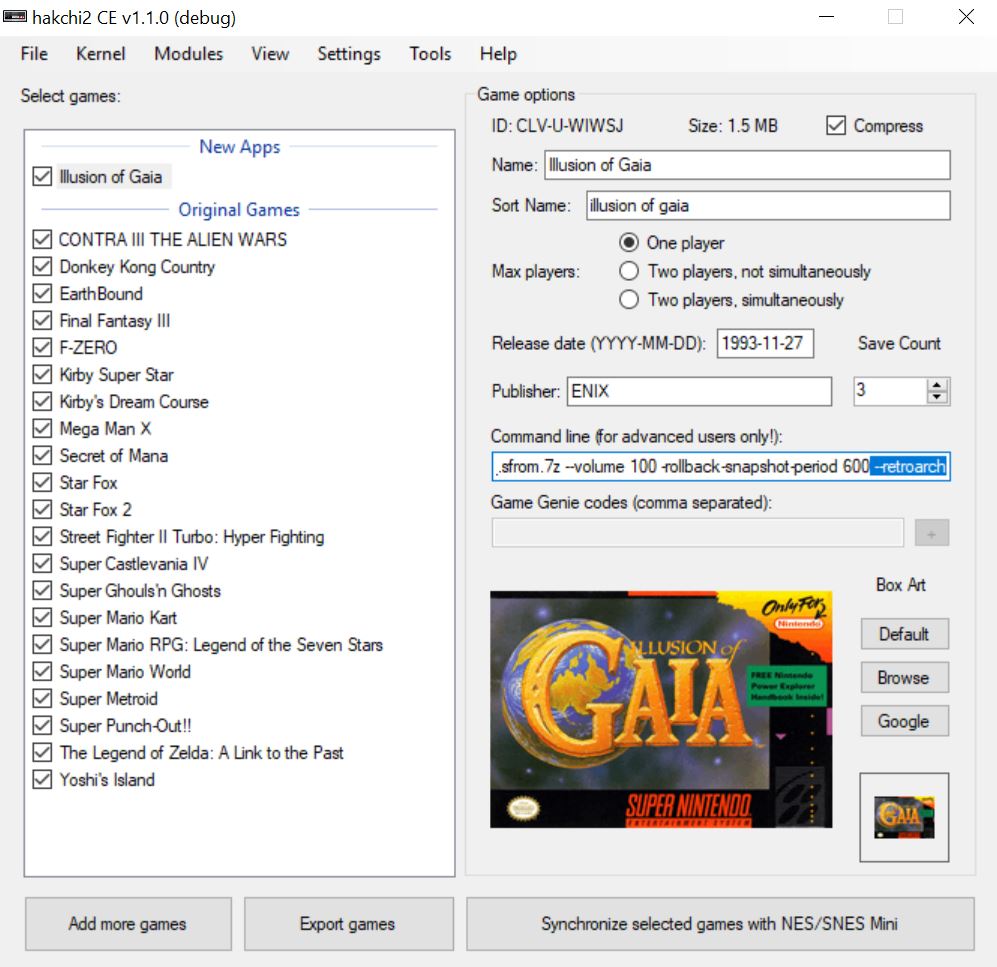Search box art with Google button
Viewport: 997px width, 967px height.
(x=904, y=721)
